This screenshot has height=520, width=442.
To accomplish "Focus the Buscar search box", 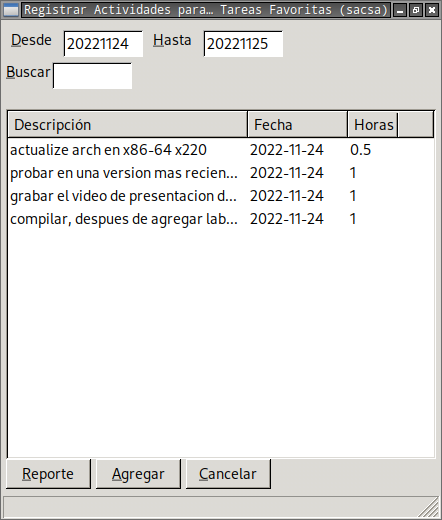I will [x=93, y=76].
